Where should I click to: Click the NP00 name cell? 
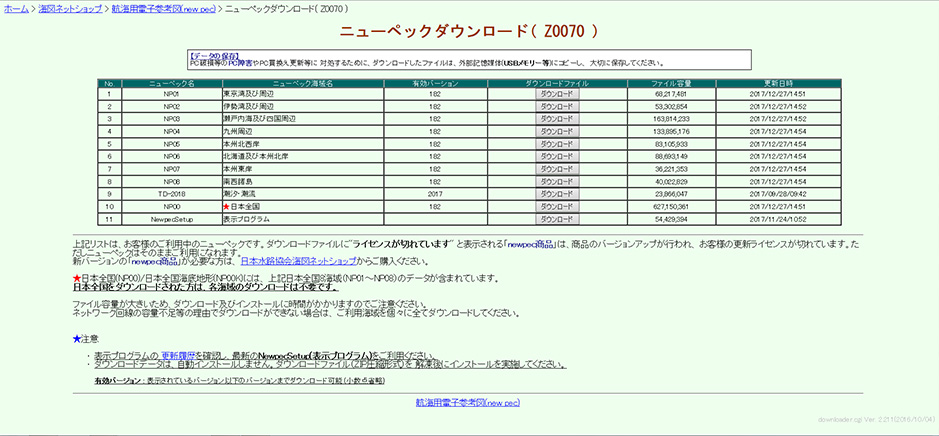171,207
